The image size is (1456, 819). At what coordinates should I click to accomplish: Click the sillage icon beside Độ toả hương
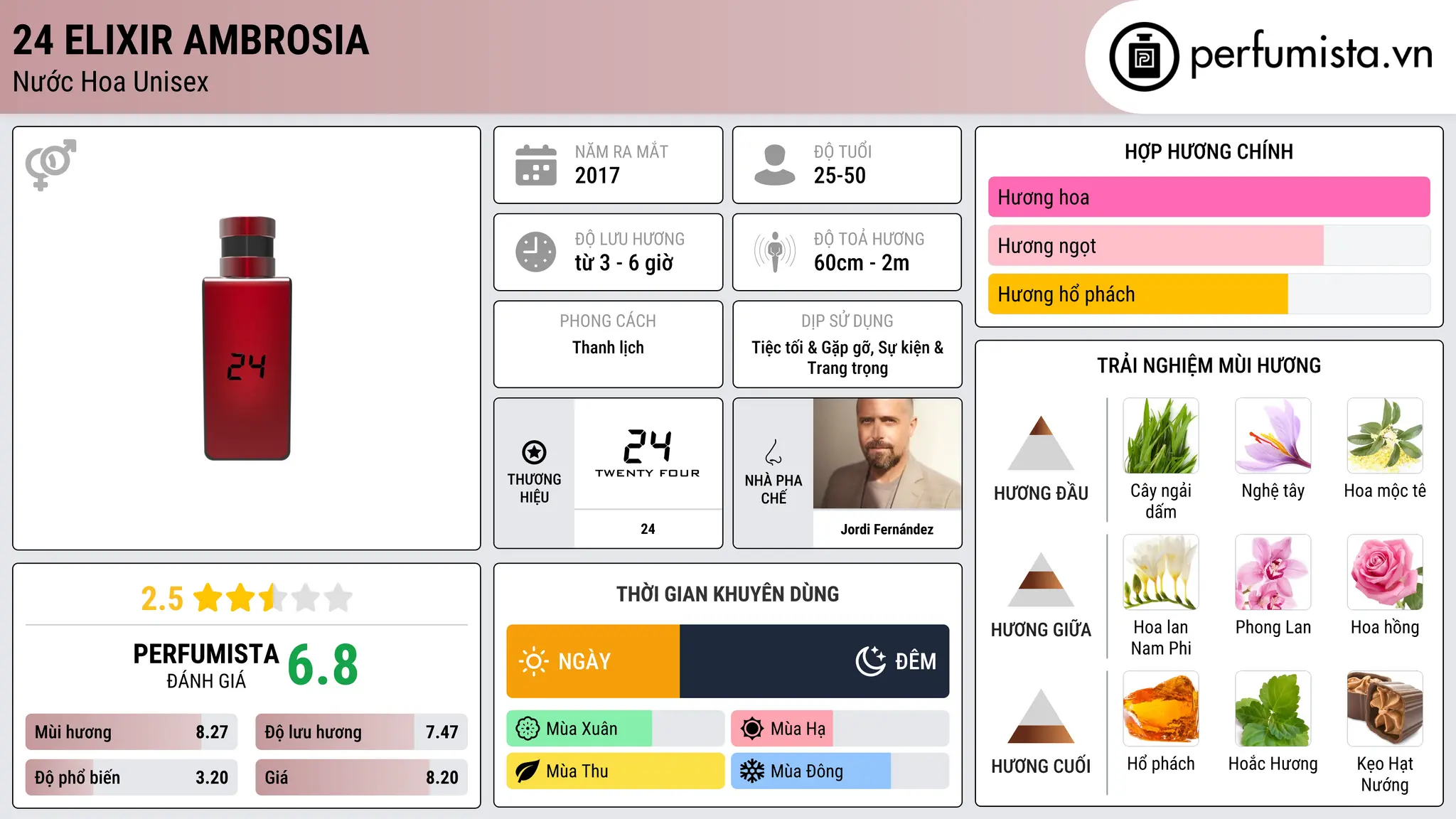click(774, 252)
